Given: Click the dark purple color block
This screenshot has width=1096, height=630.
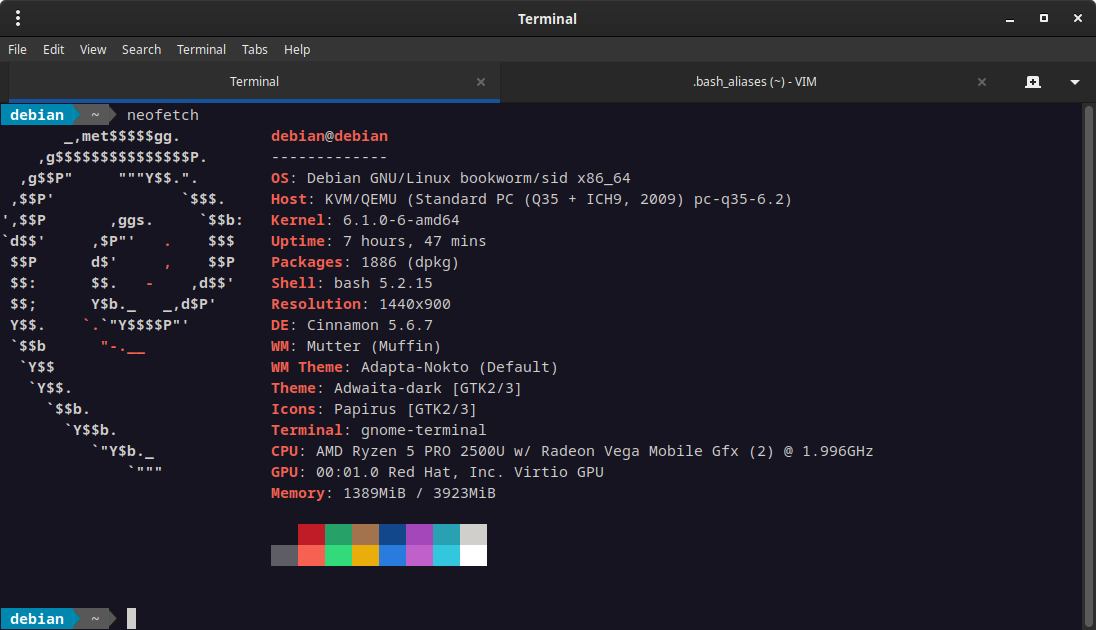Looking at the screenshot, I should [x=419, y=534].
